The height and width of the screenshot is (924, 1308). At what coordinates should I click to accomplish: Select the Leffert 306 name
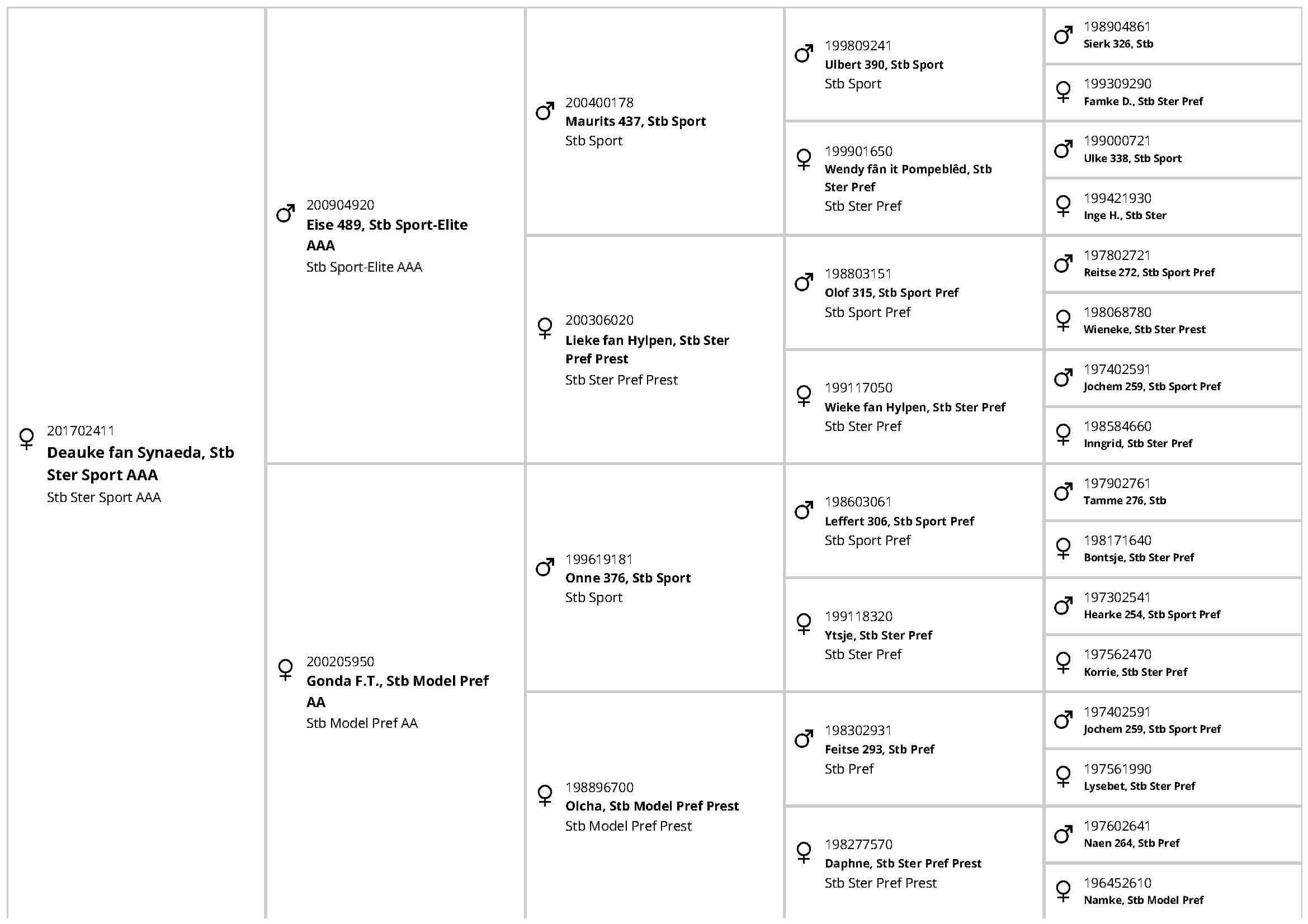pyautogui.click(x=899, y=521)
